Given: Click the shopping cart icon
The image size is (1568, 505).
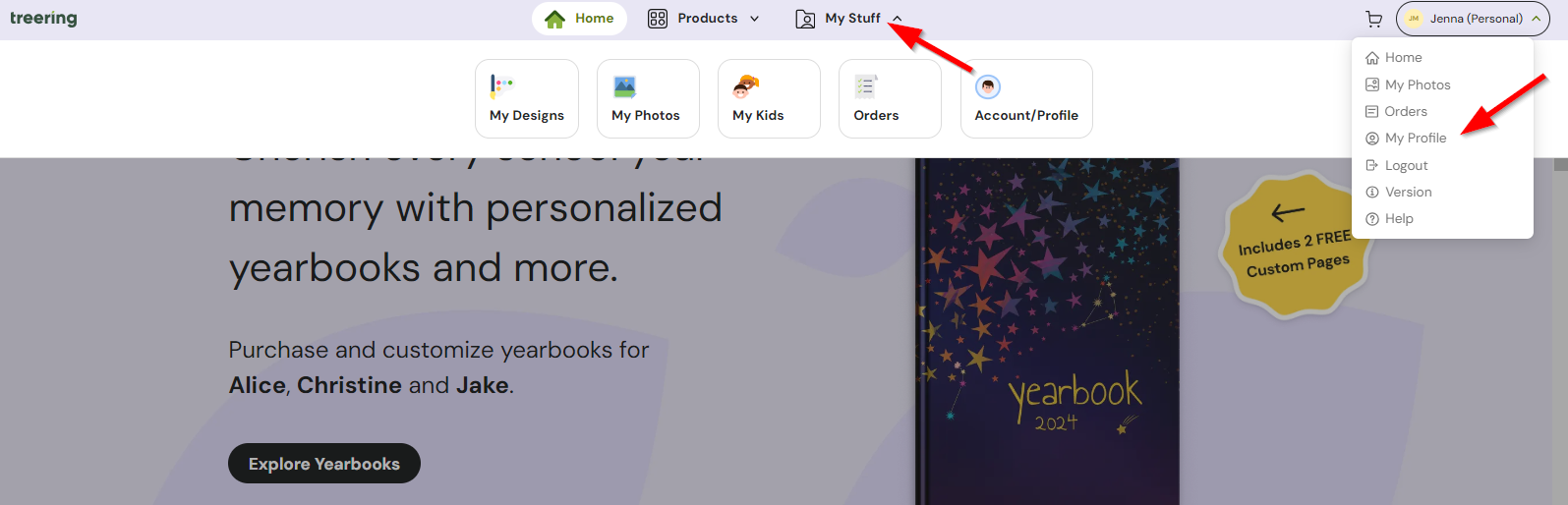Looking at the screenshot, I should coord(1373,19).
